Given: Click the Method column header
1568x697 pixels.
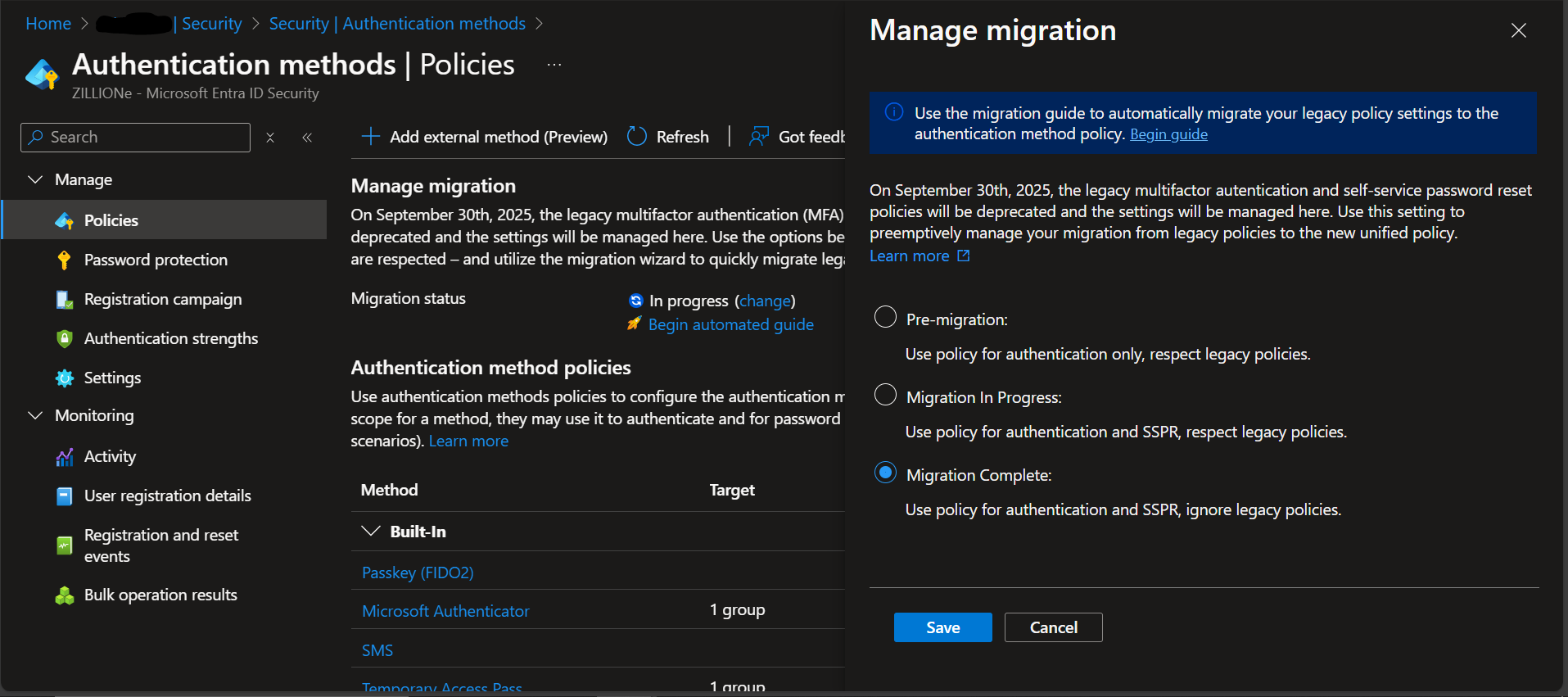Looking at the screenshot, I should click(389, 490).
